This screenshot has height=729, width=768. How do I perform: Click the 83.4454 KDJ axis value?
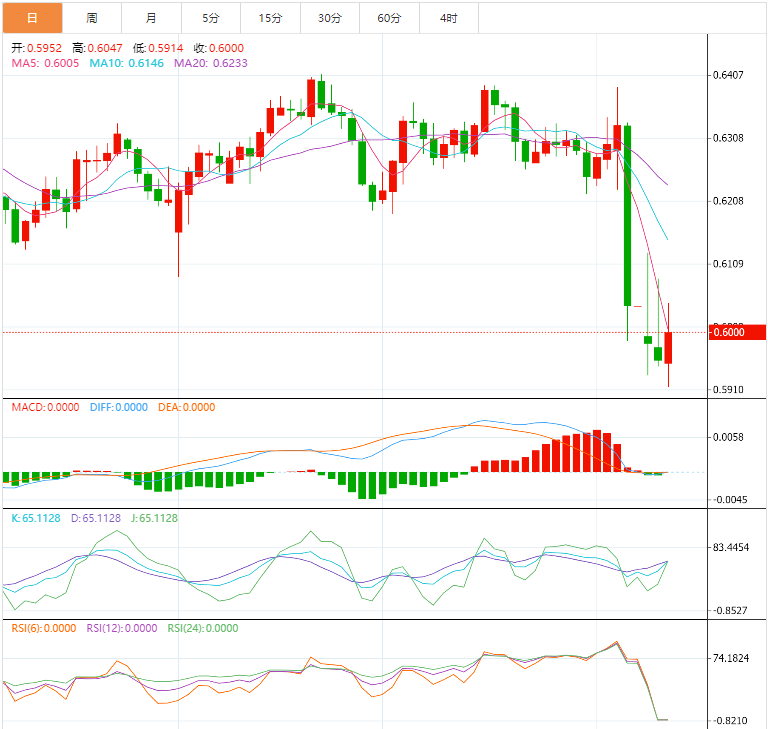[731, 547]
